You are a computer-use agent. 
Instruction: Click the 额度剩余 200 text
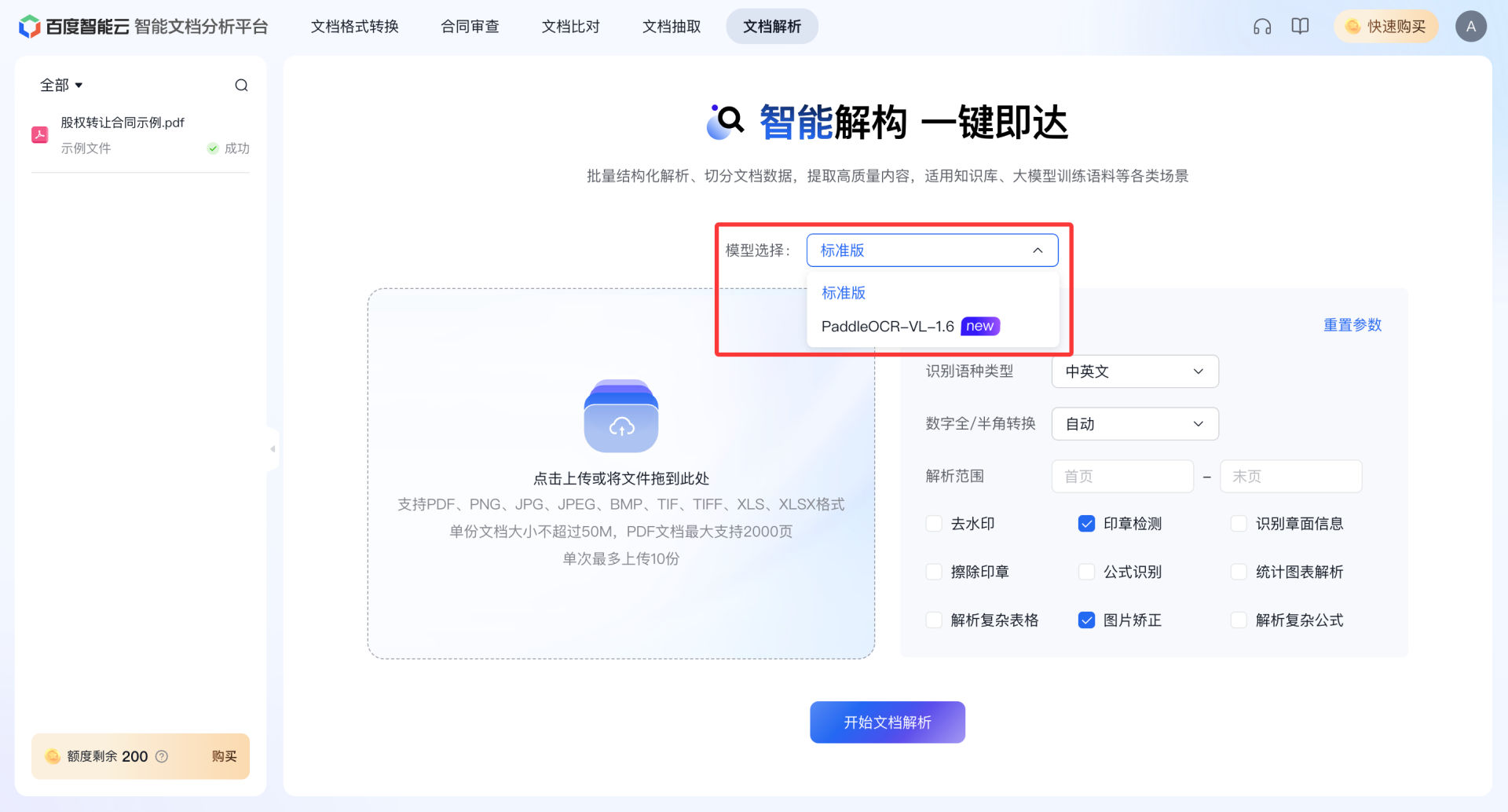[108, 756]
